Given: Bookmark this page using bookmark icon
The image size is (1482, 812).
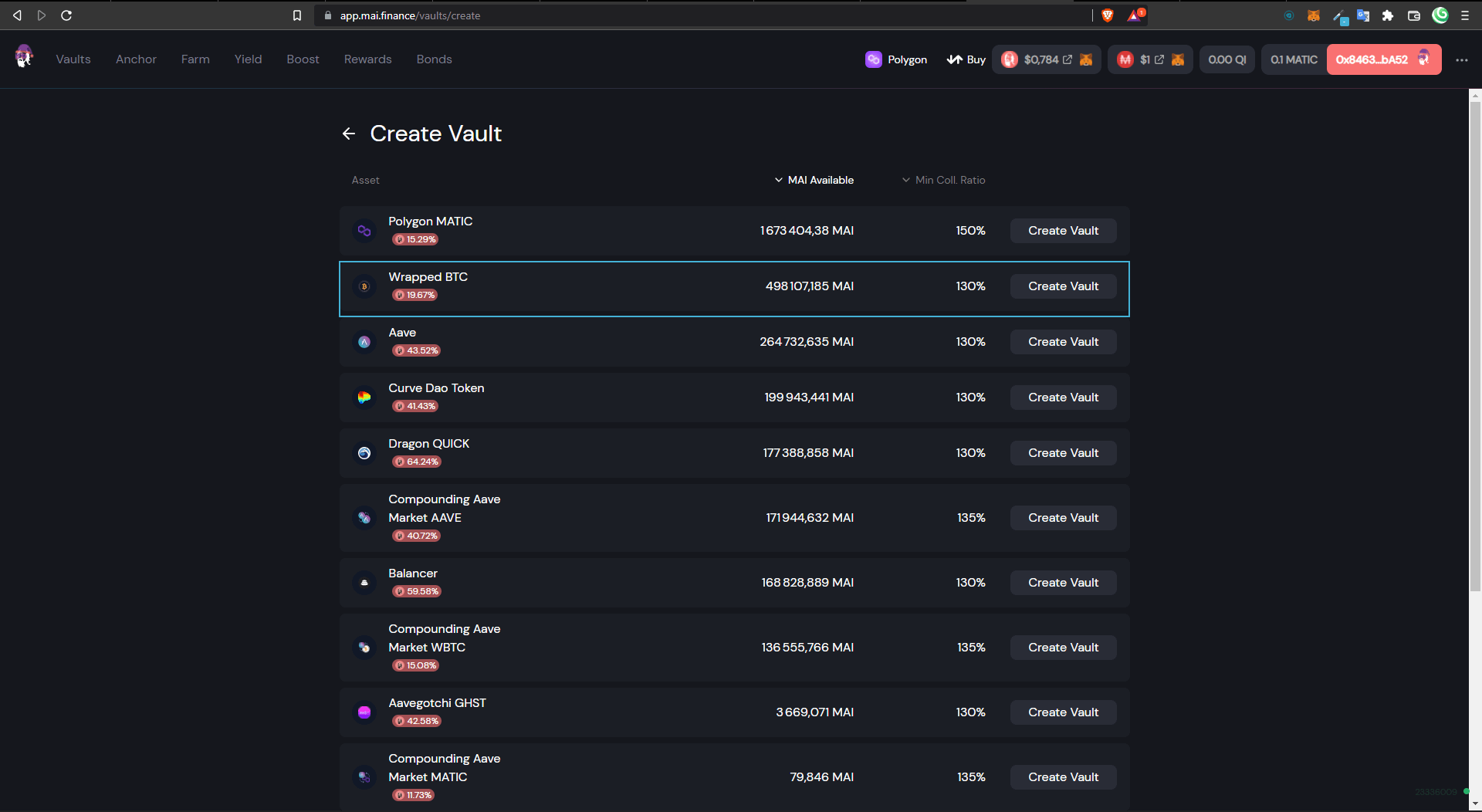Looking at the screenshot, I should pyautogui.click(x=297, y=15).
